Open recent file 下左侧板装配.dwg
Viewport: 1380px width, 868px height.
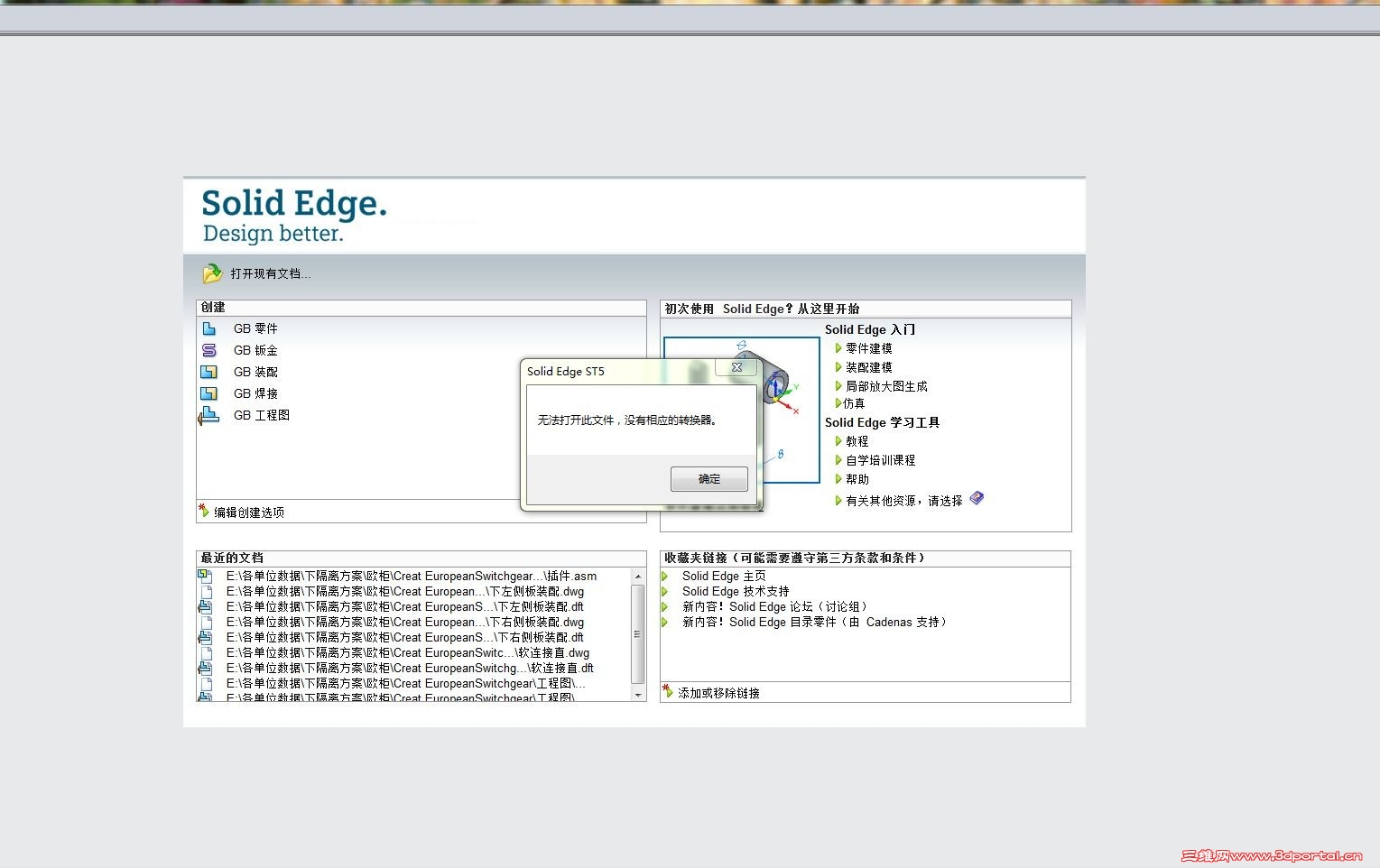pos(404,591)
